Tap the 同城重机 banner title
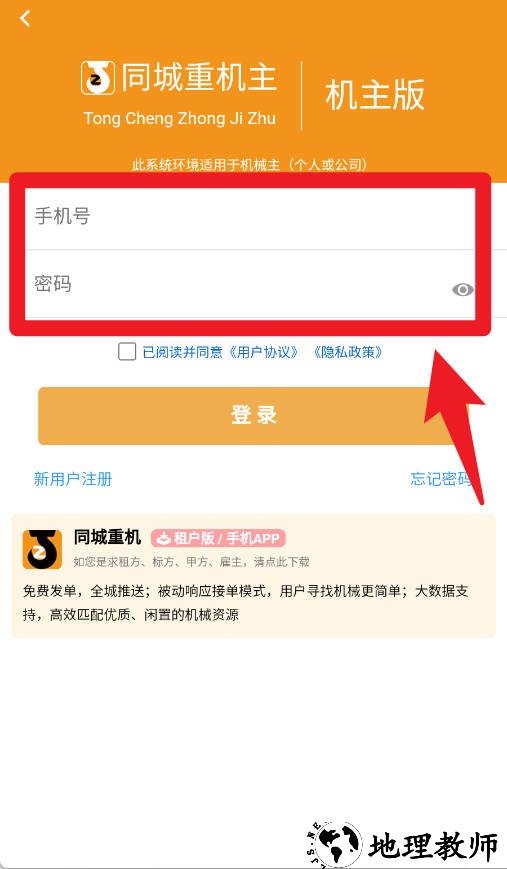Viewport: 507px width, 869px height. tap(107, 537)
